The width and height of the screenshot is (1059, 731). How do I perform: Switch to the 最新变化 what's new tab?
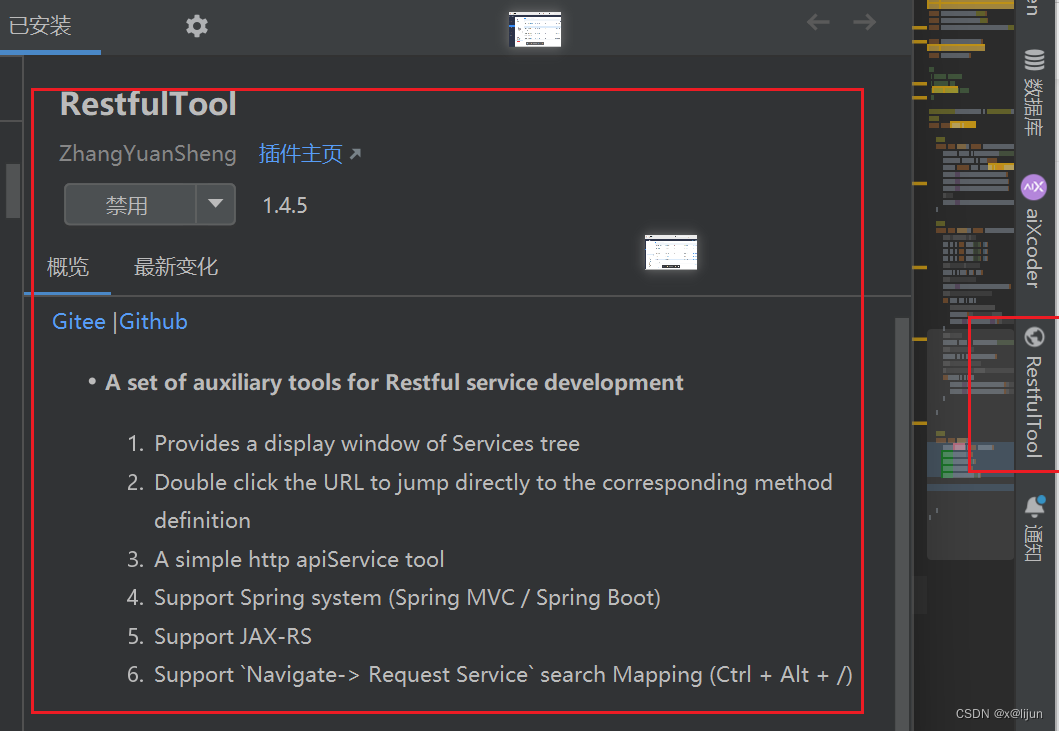pyautogui.click(x=176, y=267)
